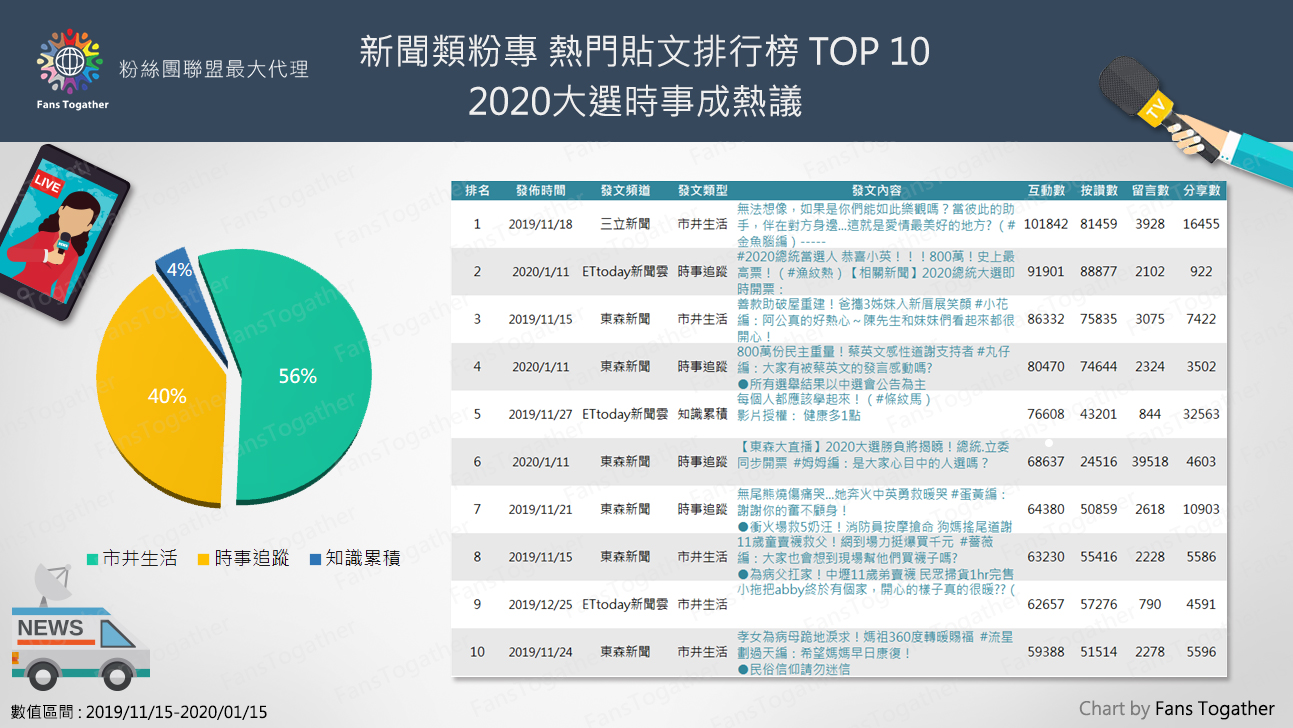Click the post starting 每個人都應該學起來

(835, 407)
